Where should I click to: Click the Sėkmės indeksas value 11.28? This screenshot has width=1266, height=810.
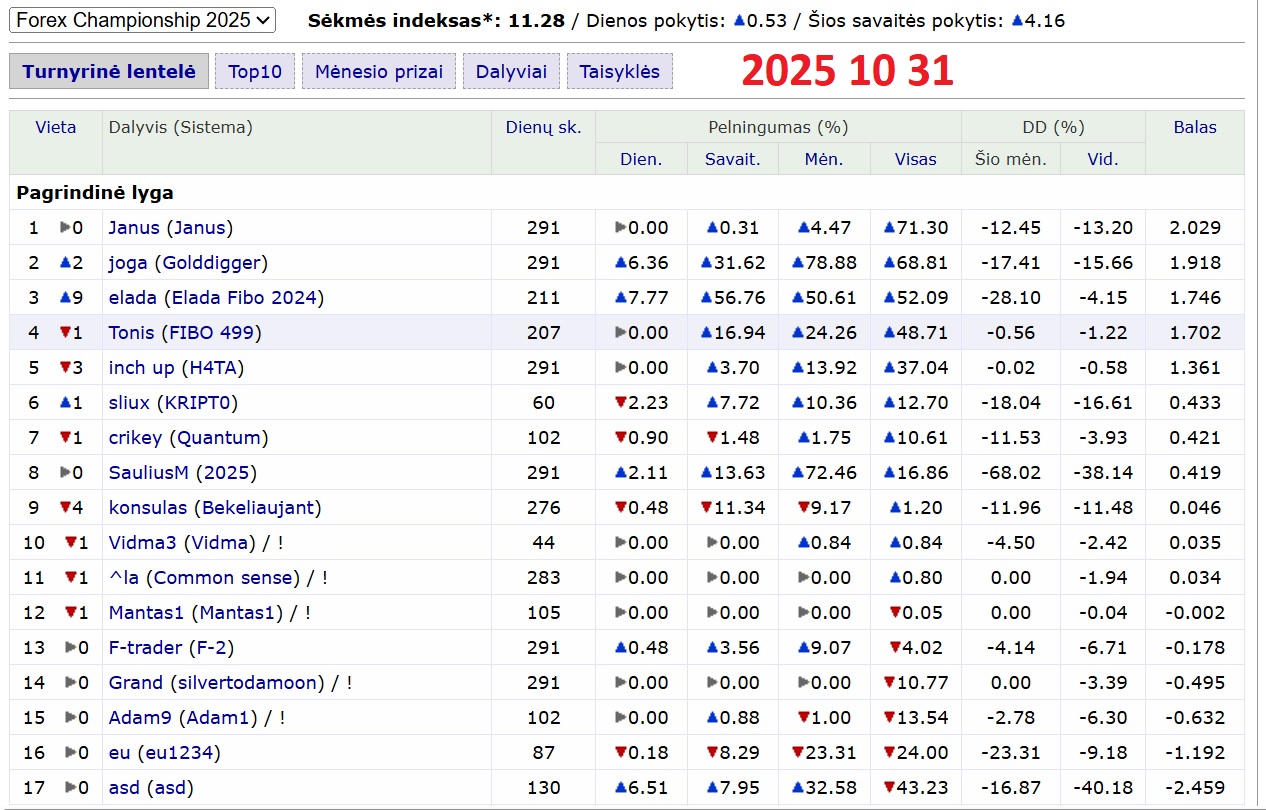pos(536,20)
